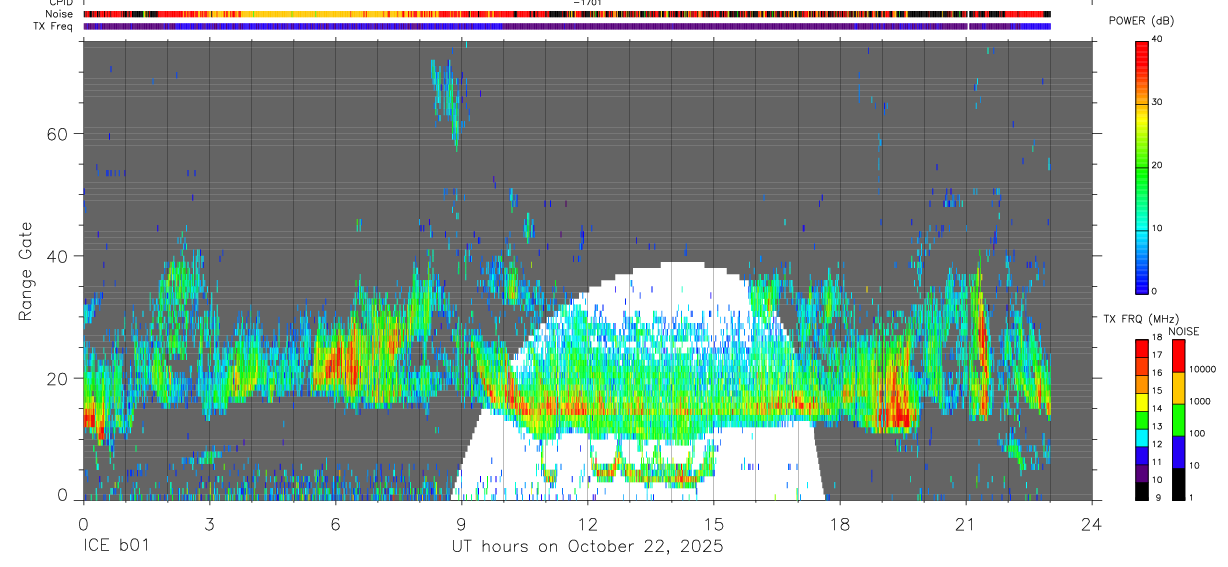This screenshot has height=567, width=1228.
Task: Click the '6' hour tick on the time axis
Action: click(335, 522)
